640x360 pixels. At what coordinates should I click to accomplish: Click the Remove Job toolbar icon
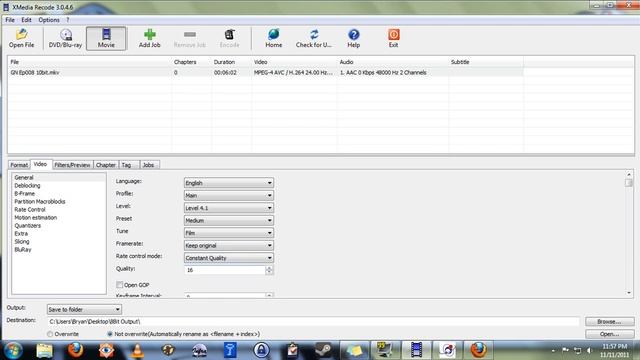189,38
